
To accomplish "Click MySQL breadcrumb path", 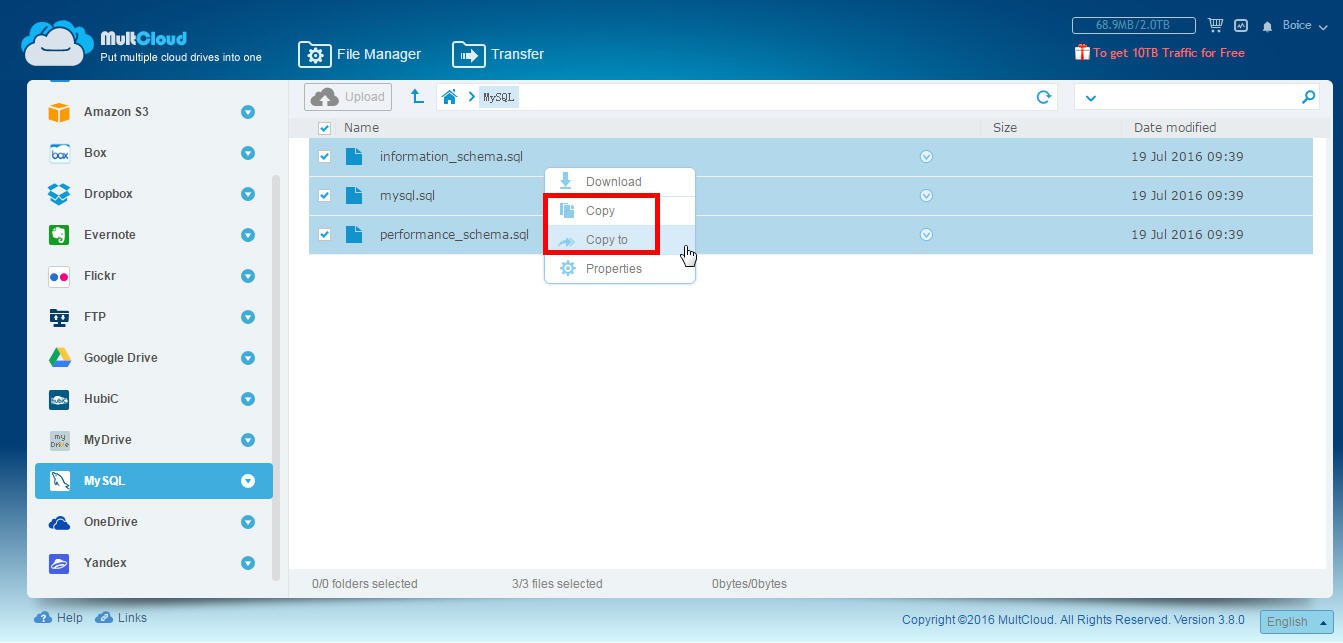I will point(498,97).
